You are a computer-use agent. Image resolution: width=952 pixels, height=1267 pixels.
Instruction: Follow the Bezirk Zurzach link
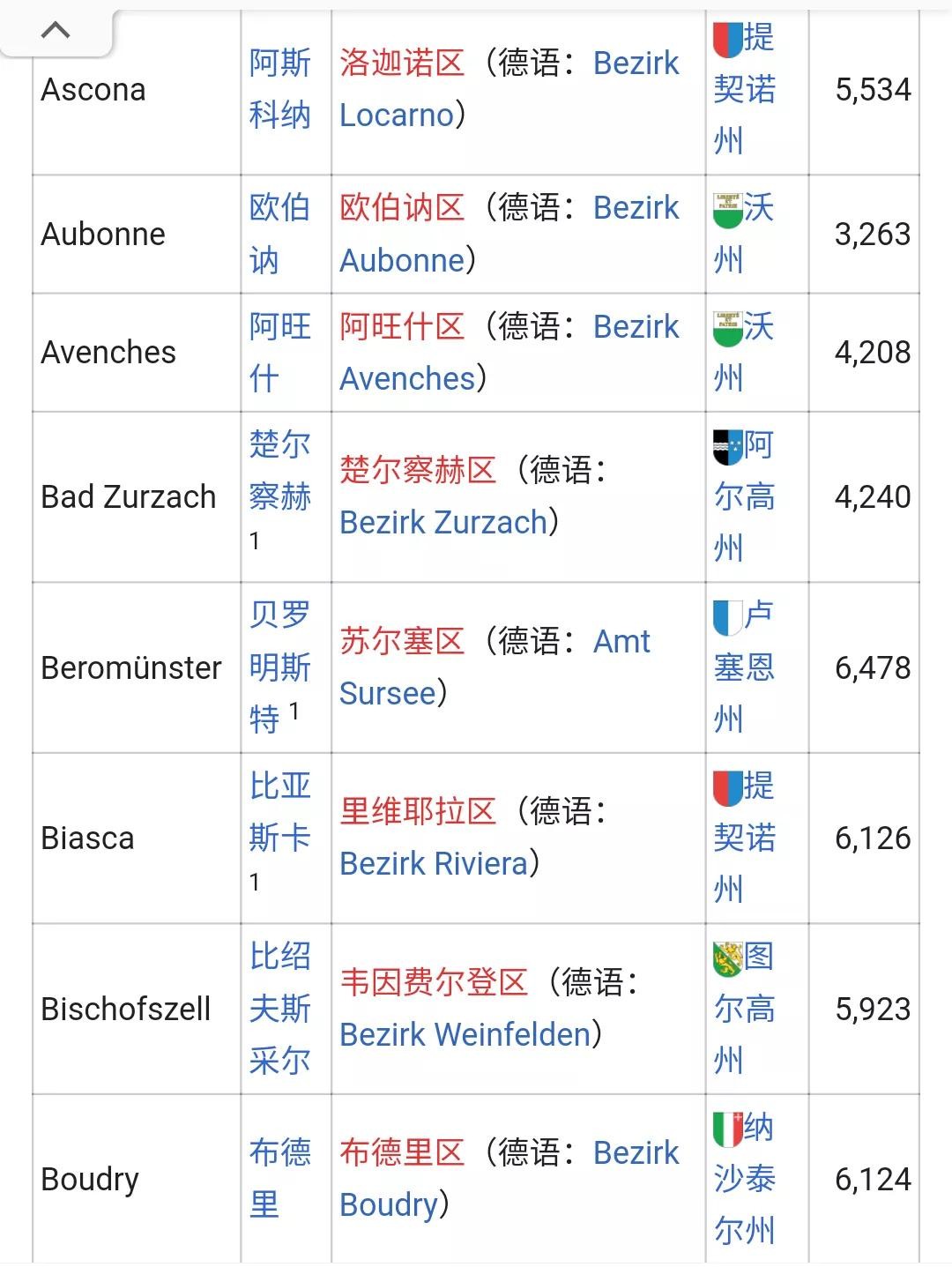point(443,523)
